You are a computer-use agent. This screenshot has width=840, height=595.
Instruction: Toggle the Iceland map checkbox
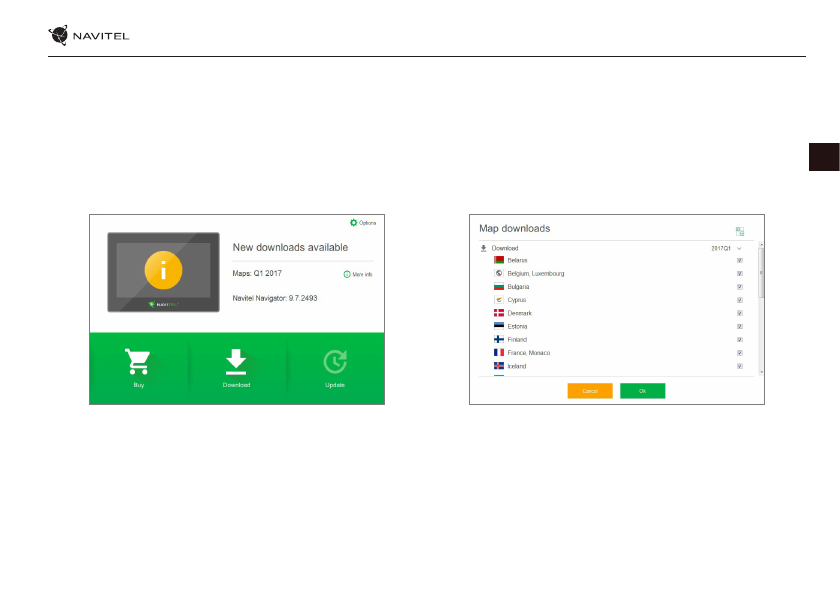pyautogui.click(x=740, y=366)
